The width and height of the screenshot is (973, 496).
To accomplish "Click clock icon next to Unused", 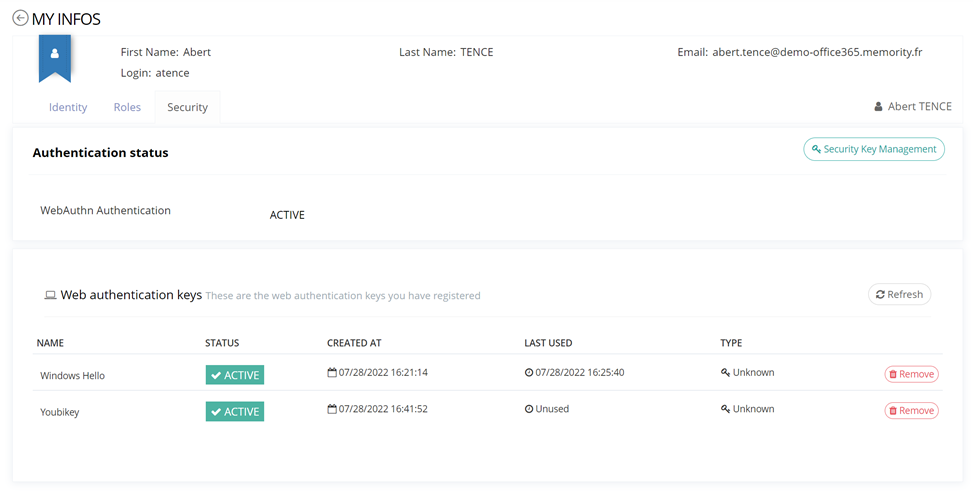I will point(529,409).
